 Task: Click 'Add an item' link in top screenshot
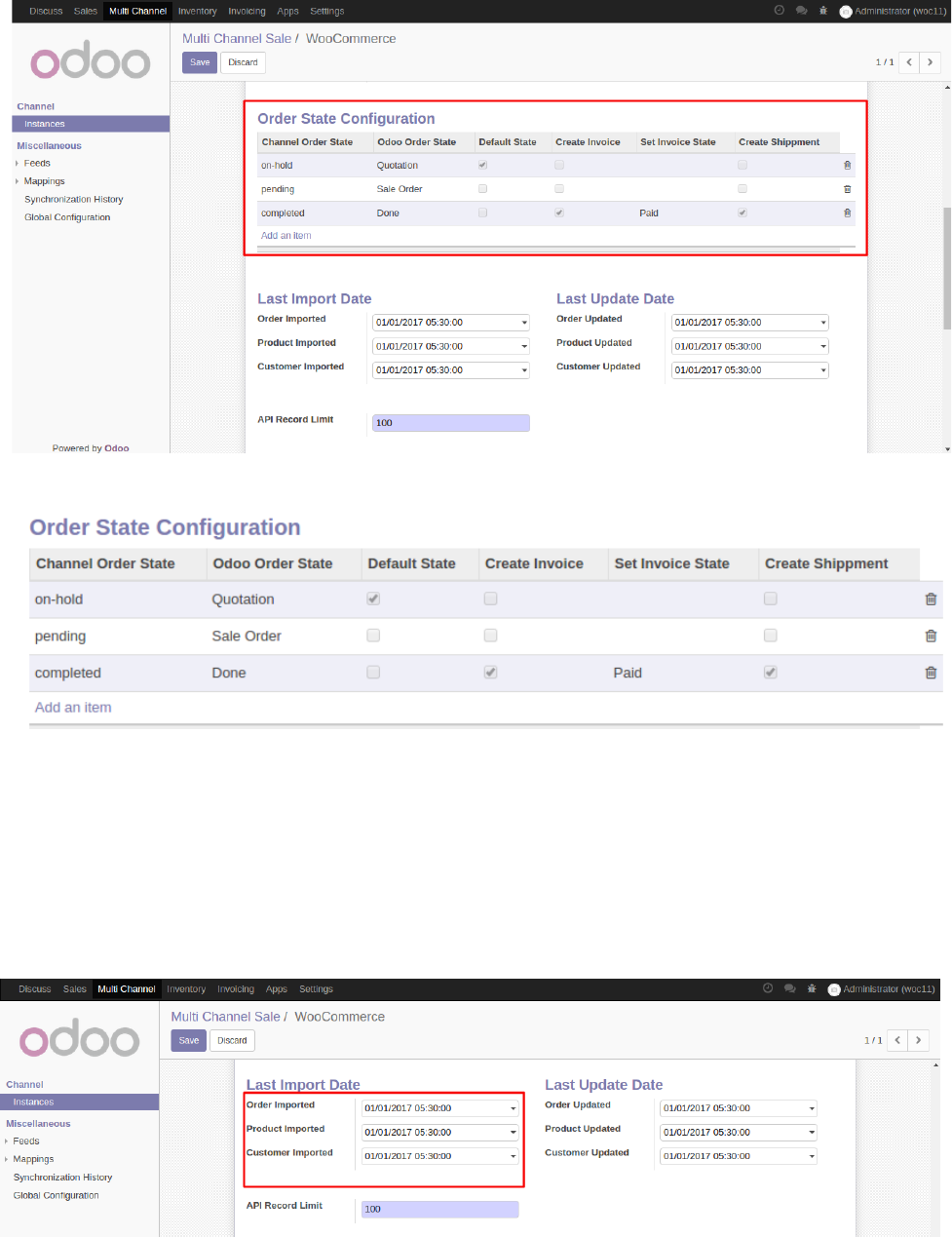(x=286, y=236)
